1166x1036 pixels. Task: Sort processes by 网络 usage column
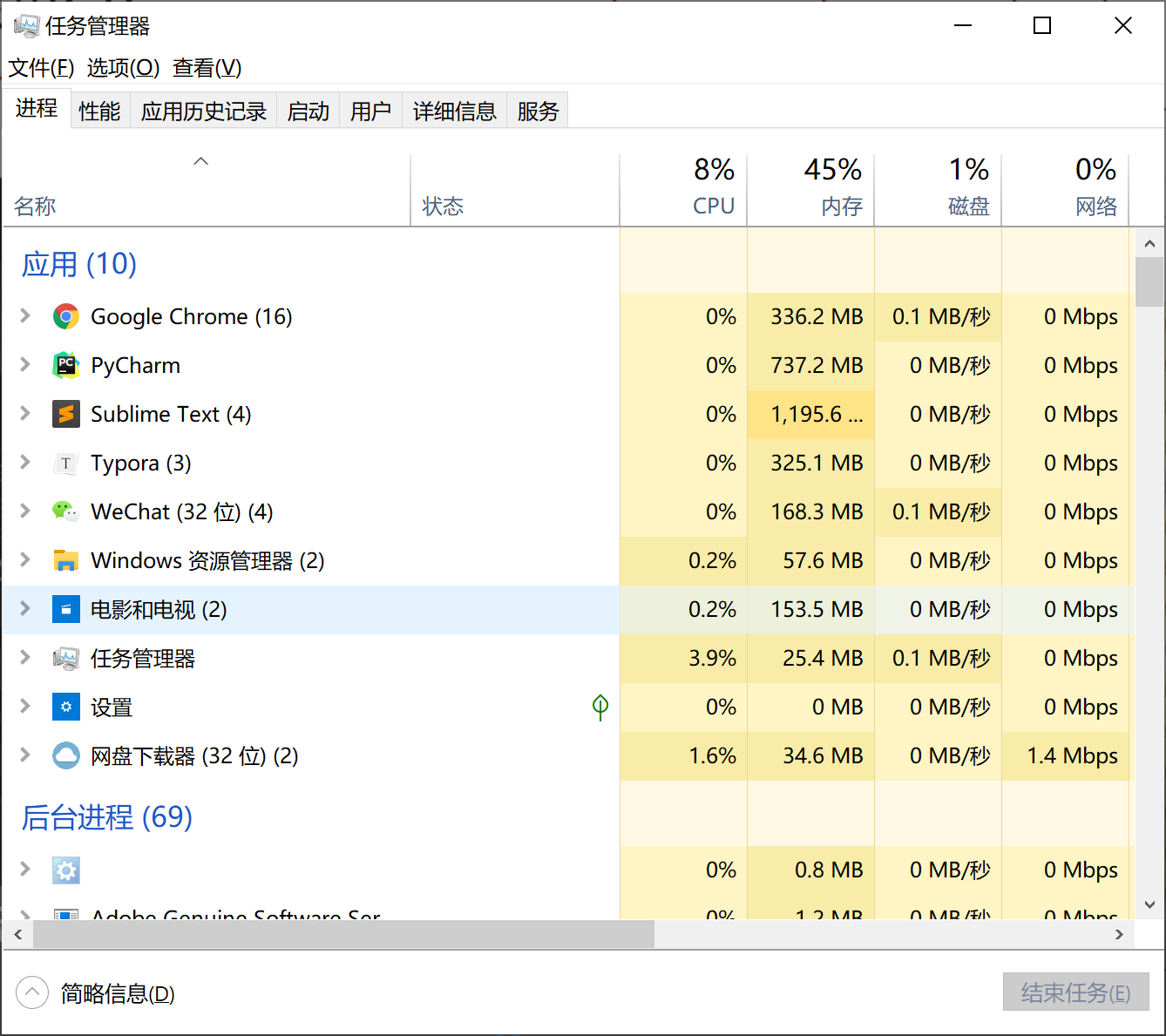tap(1066, 191)
